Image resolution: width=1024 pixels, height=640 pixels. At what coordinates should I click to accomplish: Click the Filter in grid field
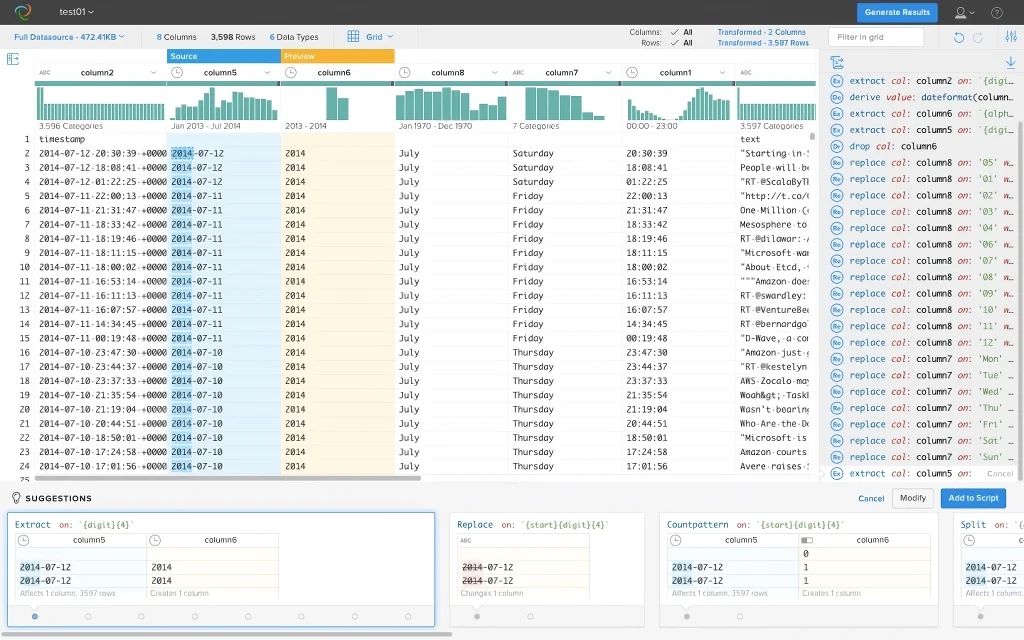point(876,37)
